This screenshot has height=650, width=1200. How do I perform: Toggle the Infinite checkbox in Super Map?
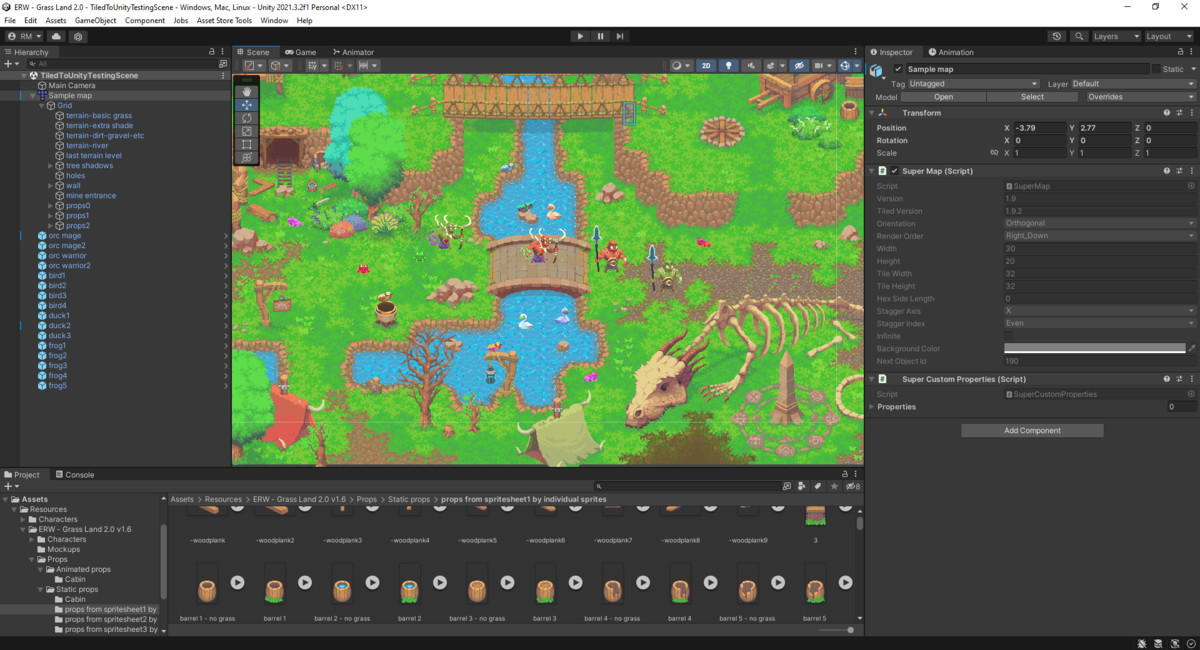(1009, 336)
